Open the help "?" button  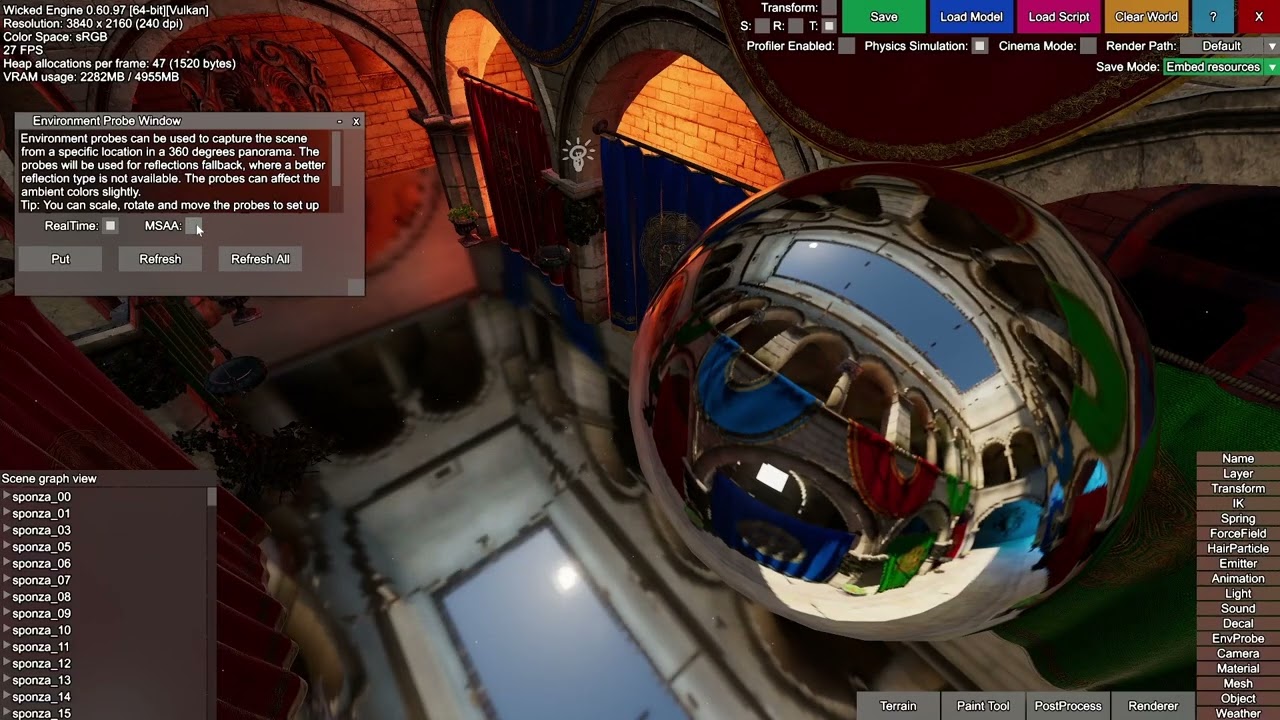click(x=1213, y=17)
